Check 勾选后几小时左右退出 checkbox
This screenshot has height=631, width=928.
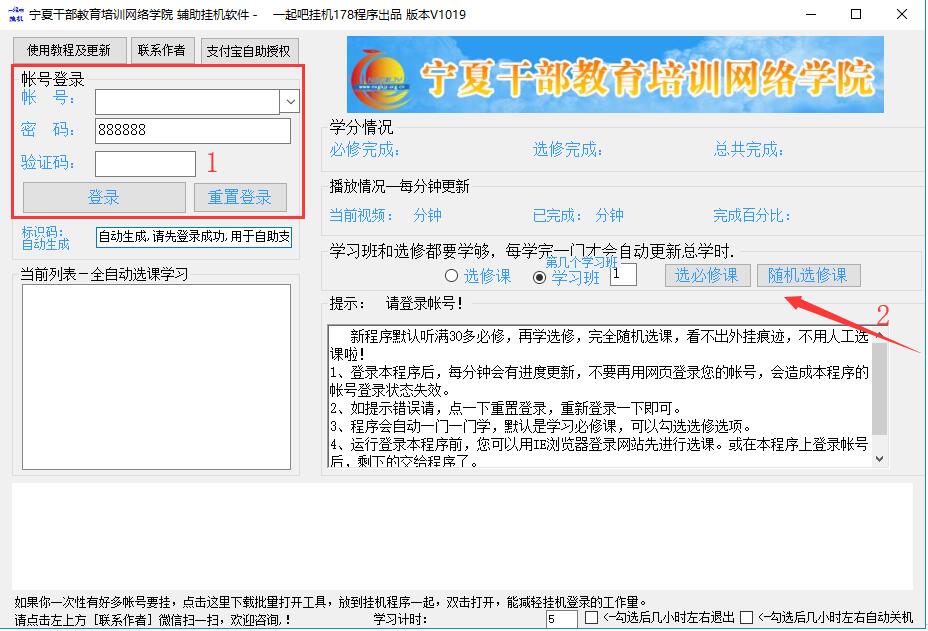point(591,618)
